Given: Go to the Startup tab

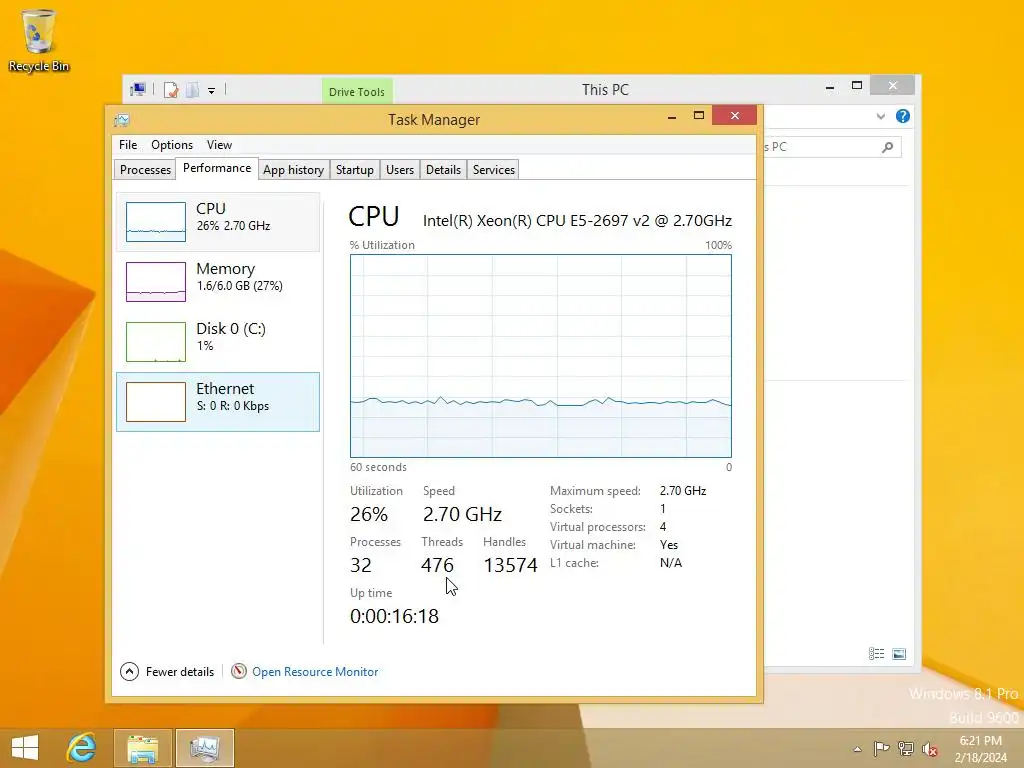Looking at the screenshot, I should [x=355, y=170].
